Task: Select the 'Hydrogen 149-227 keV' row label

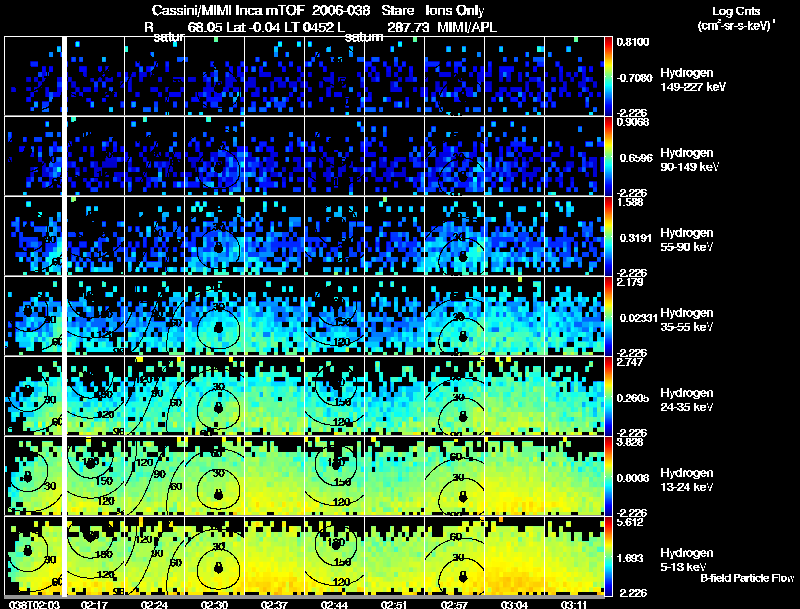Action: [692, 80]
